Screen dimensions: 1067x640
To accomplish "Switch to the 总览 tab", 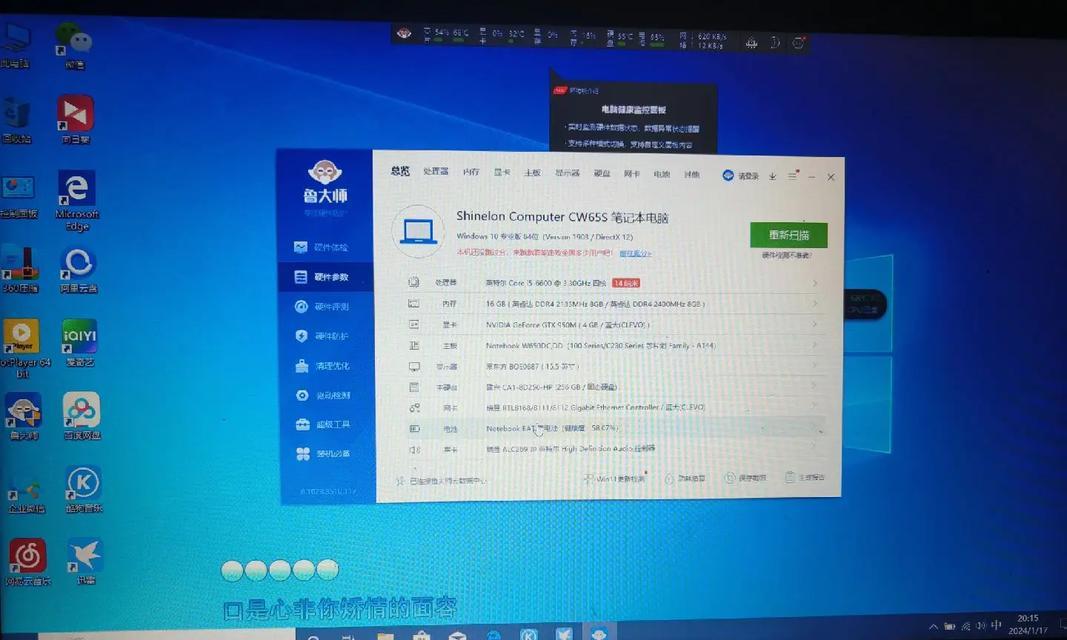I will point(400,171).
